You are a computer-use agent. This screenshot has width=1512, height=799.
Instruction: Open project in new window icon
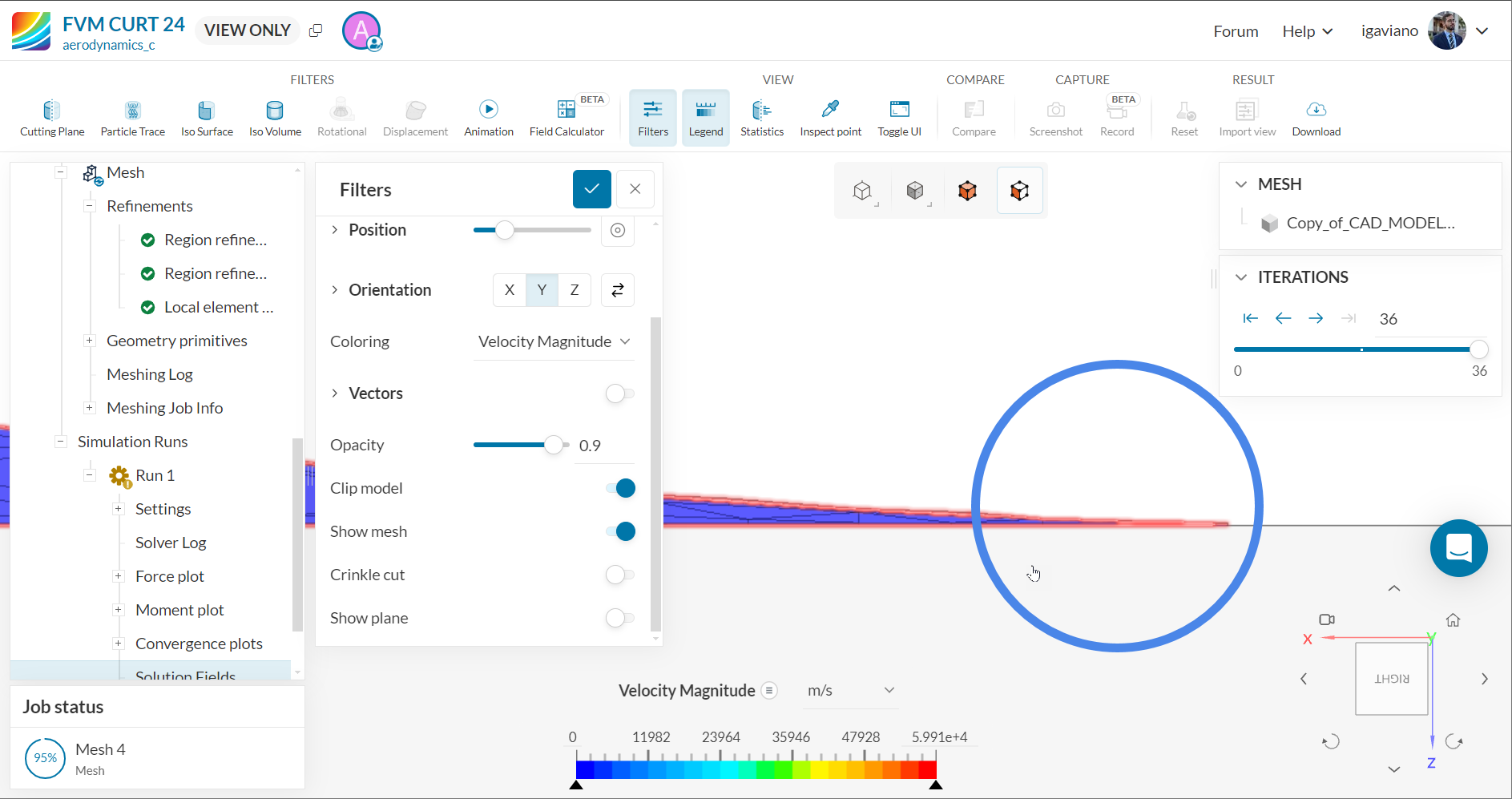[316, 30]
